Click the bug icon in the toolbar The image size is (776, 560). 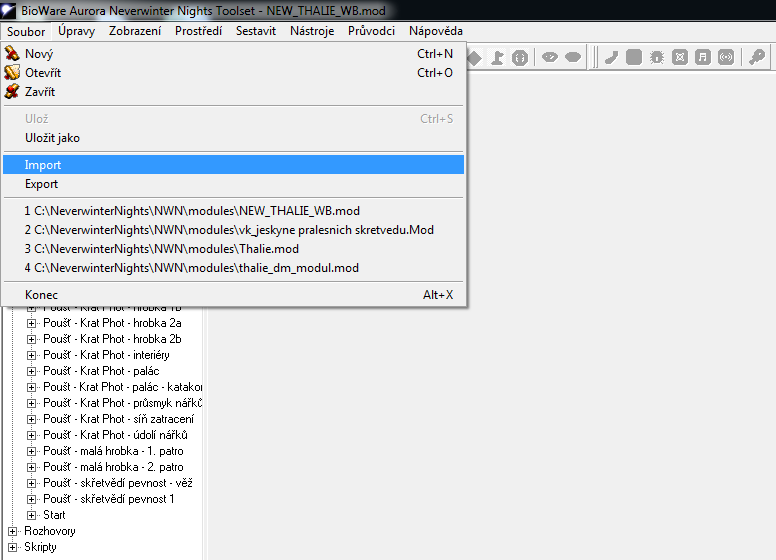point(657,57)
